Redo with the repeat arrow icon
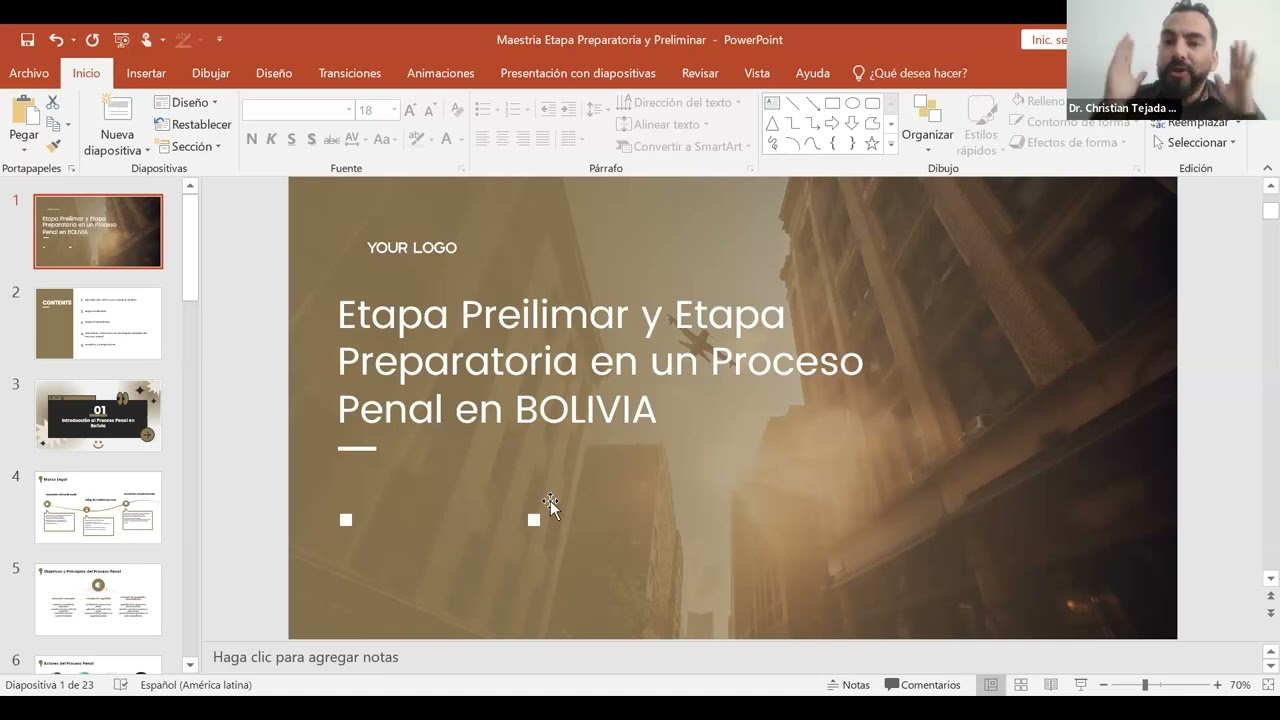This screenshot has height=720, width=1280. (92, 40)
